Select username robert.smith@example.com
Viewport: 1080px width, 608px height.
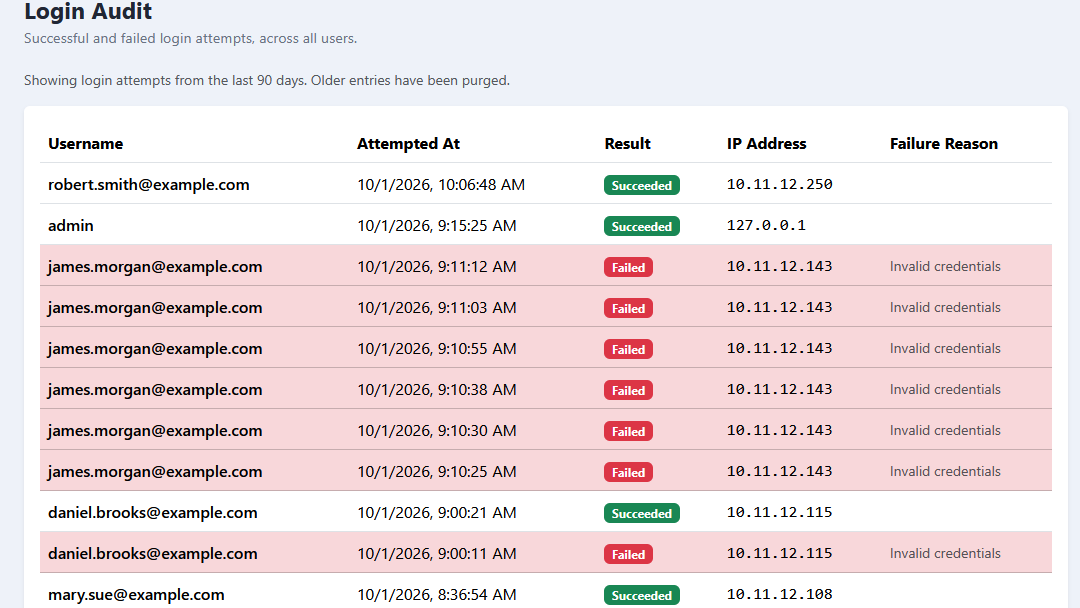149,185
